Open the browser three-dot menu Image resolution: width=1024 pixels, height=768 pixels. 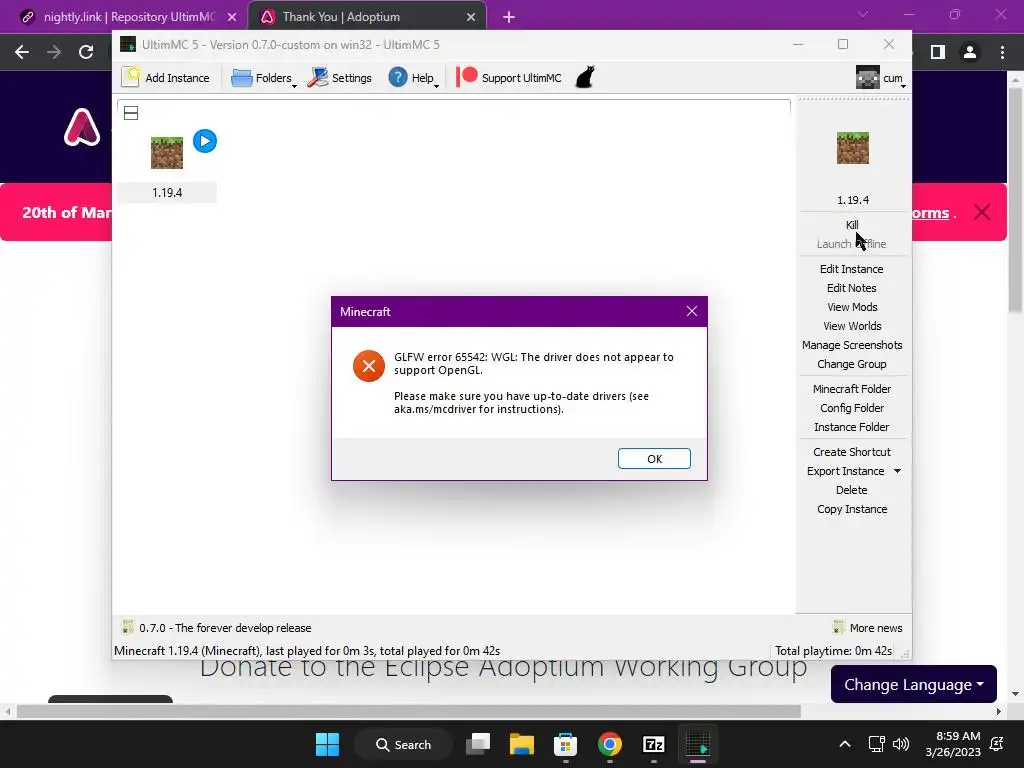[x=1002, y=52]
